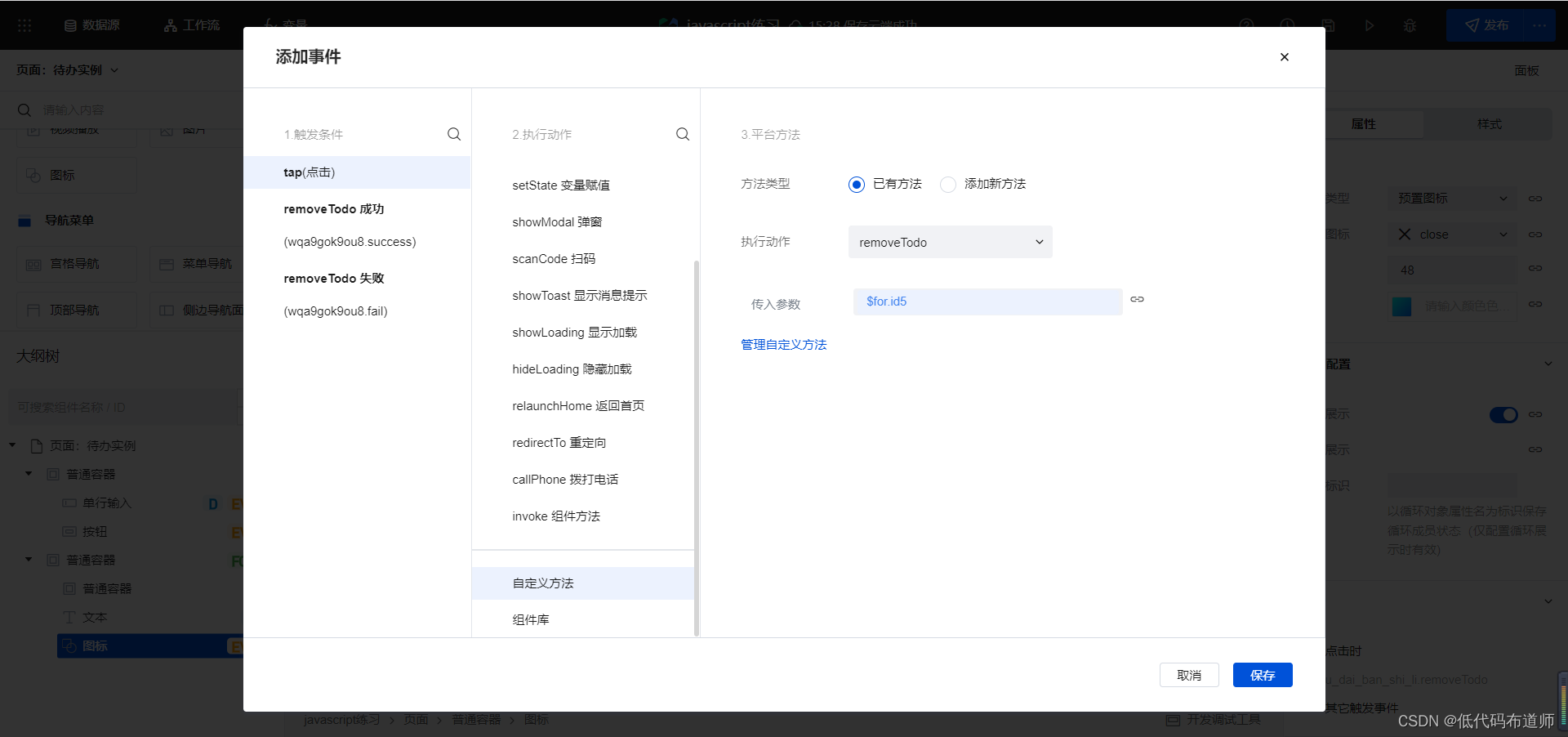Choose showModal 弹窗 action
This screenshot has height=737, width=1568.
(x=557, y=222)
